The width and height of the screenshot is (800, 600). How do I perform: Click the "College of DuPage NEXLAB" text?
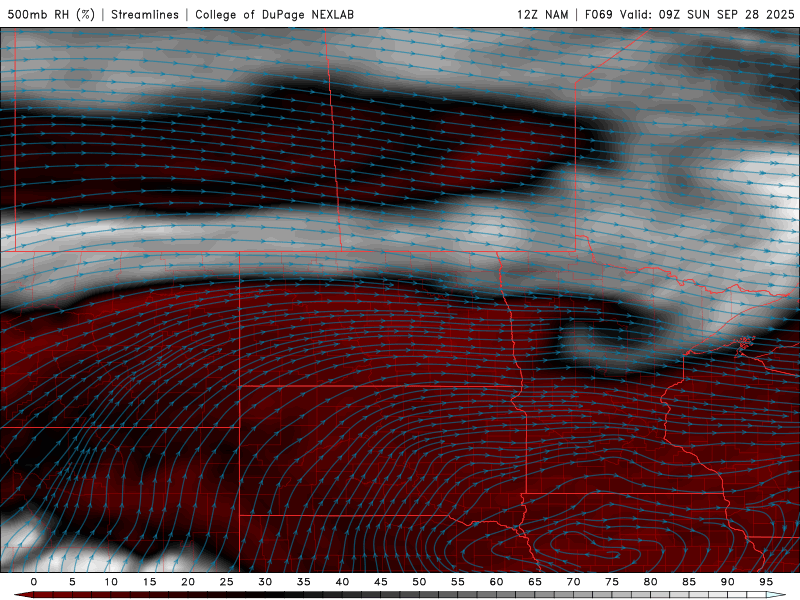point(274,14)
